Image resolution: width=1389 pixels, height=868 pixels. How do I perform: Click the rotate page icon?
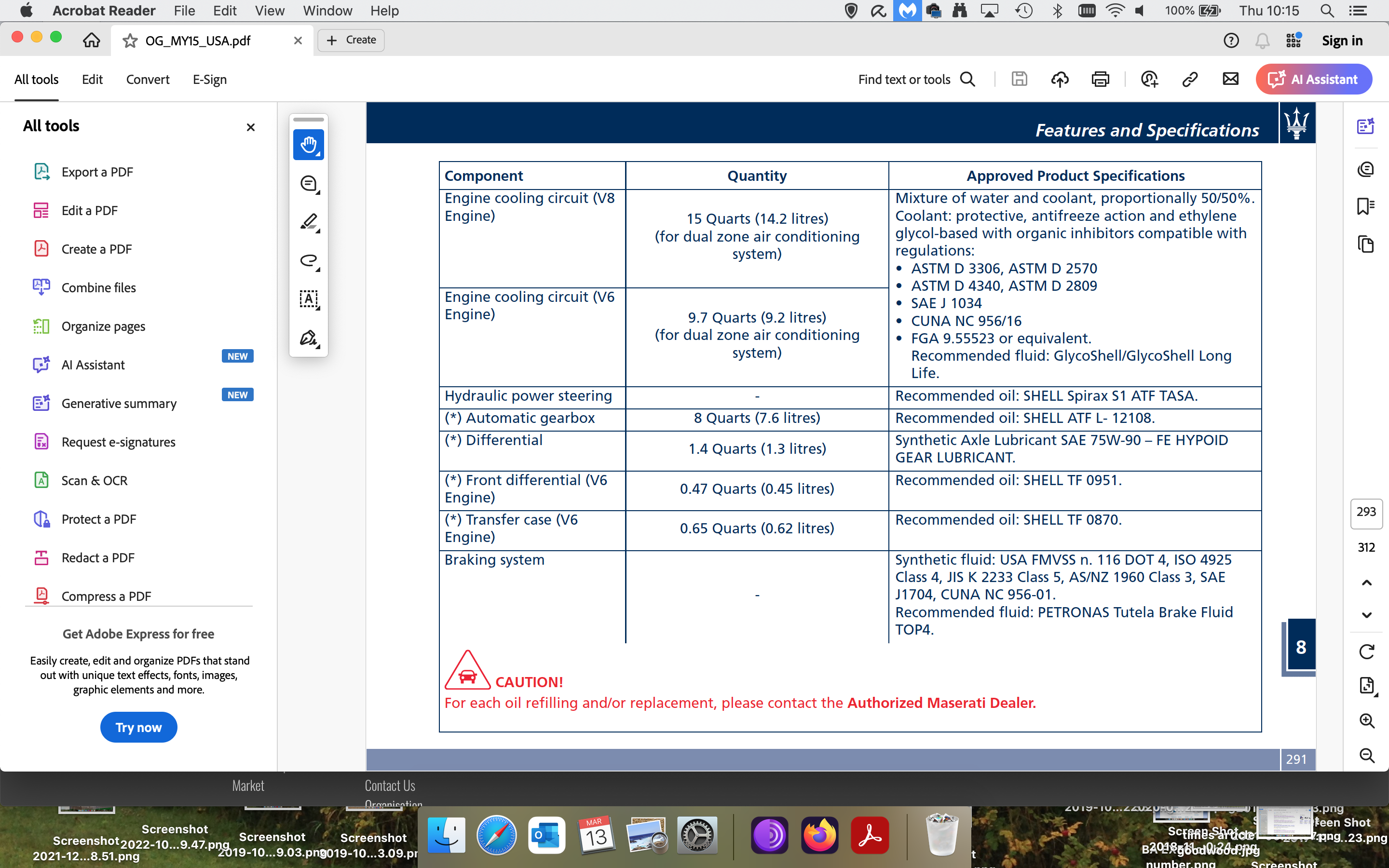click(x=1367, y=651)
